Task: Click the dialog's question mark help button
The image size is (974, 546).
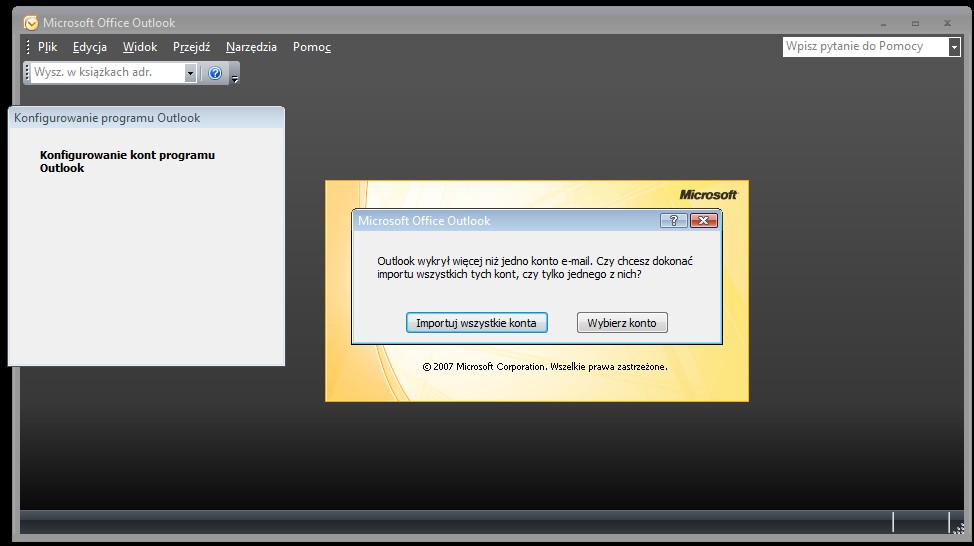Action: (673, 221)
